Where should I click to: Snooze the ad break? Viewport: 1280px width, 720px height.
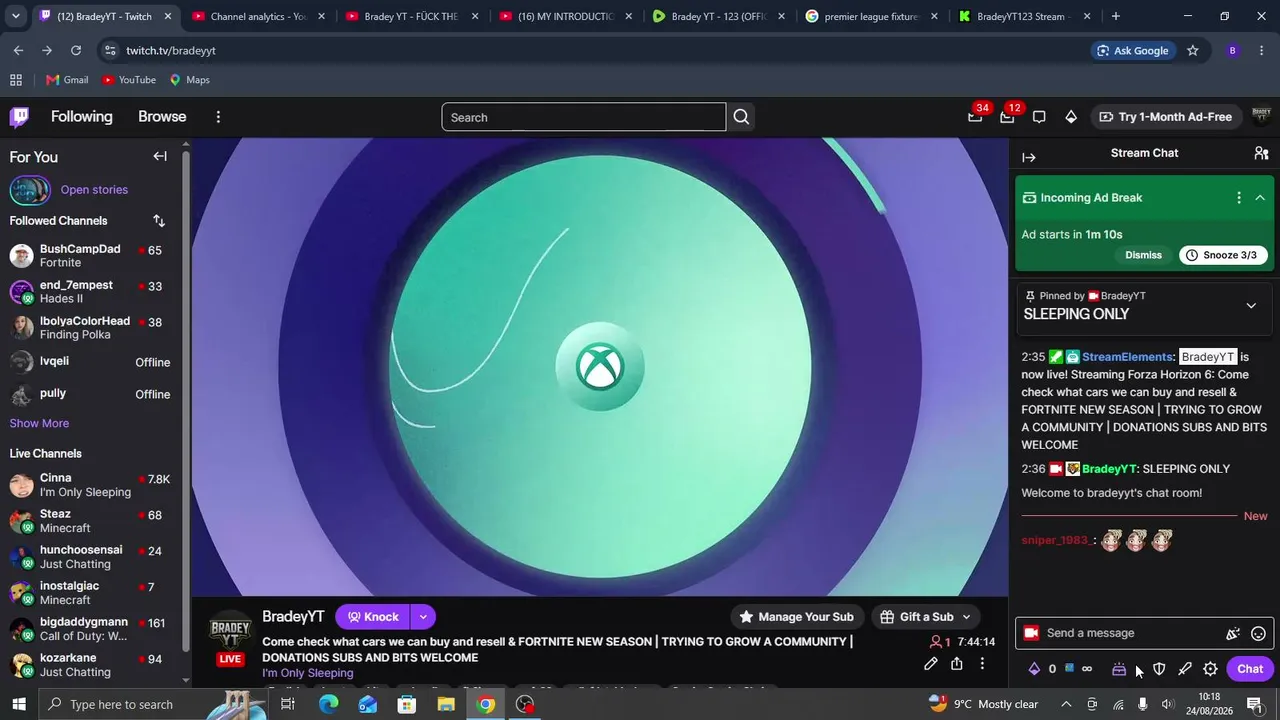click(1224, 255)
